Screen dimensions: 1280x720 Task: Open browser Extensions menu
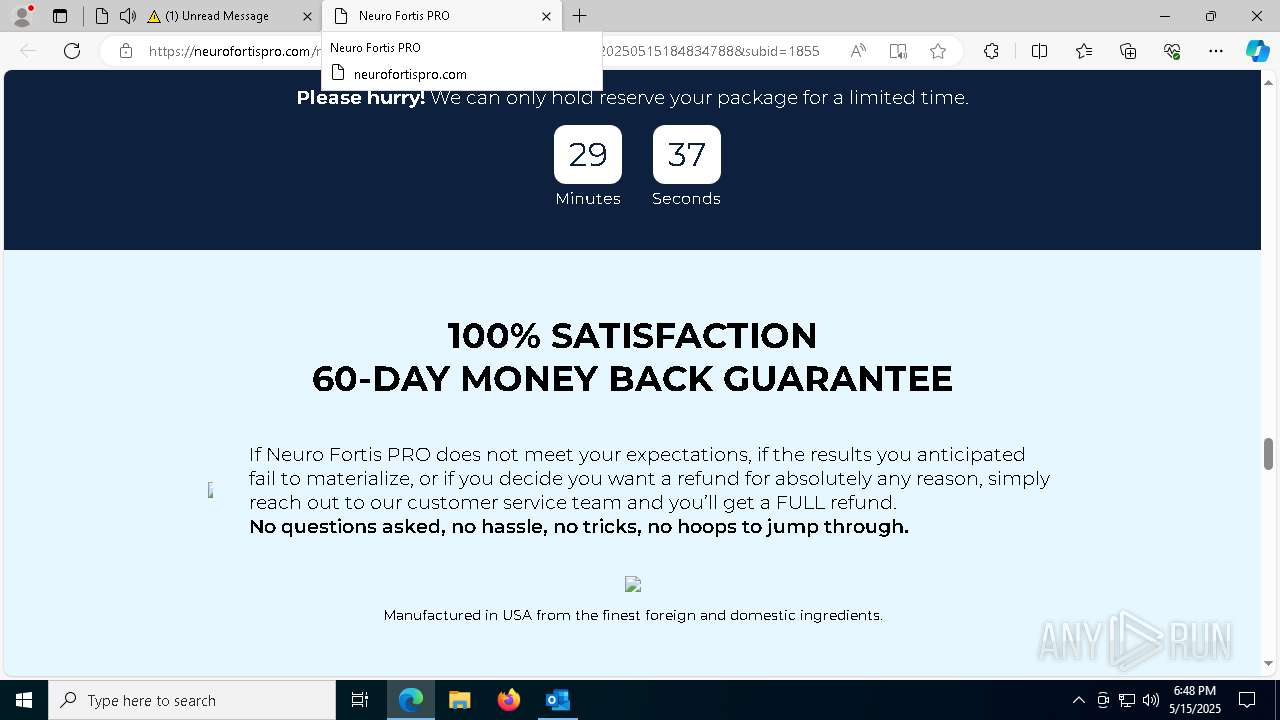click(991, 51)
